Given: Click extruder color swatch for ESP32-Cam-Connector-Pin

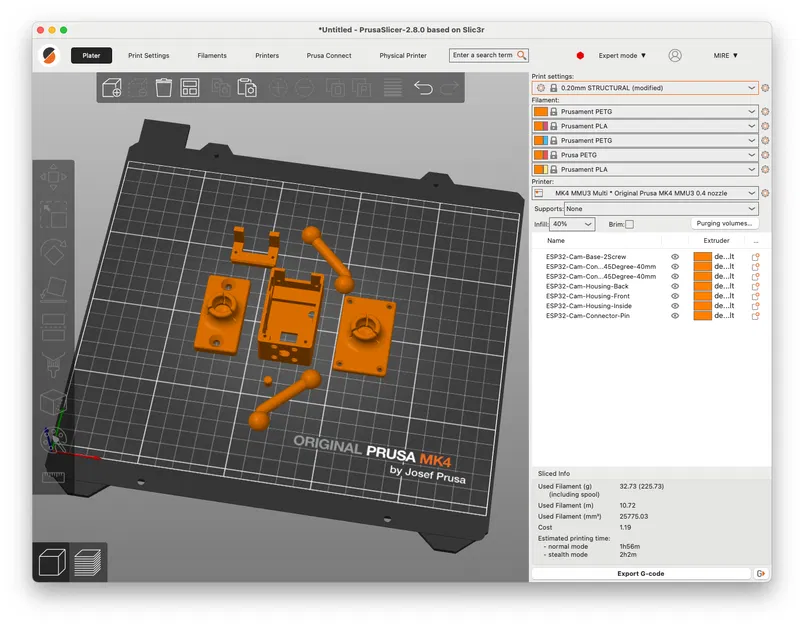Looking at the screenshot, I should pos(702,316).
